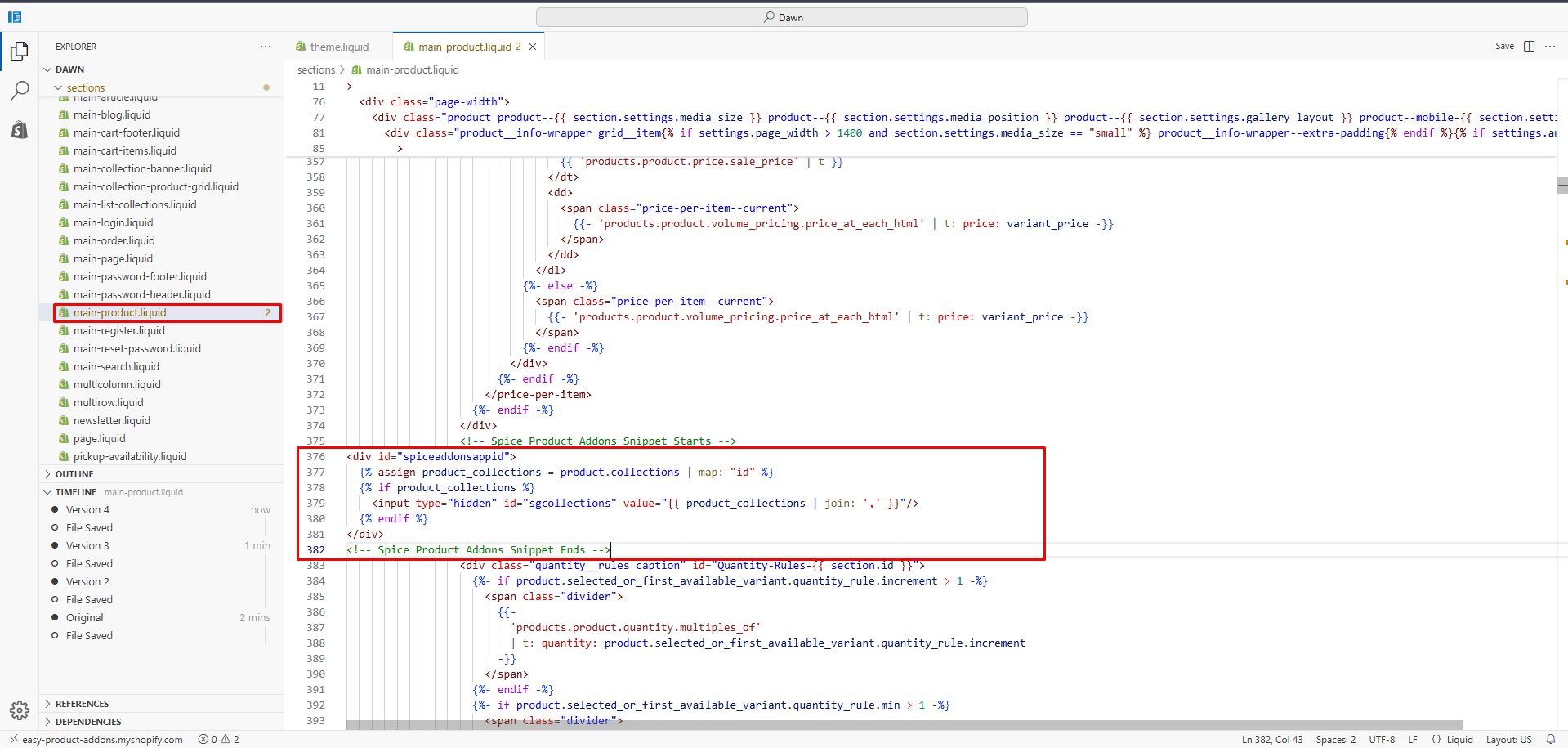The height and width of the screenshot is (748, 1568).
Task: Expand the REFERENCES section
Action: [82, 704]
